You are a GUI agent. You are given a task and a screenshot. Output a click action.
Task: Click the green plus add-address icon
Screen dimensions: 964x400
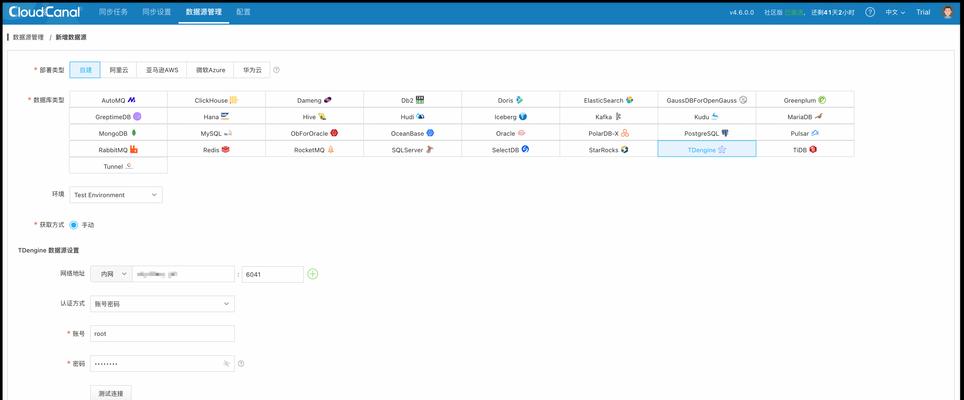(x=312, y=274)
